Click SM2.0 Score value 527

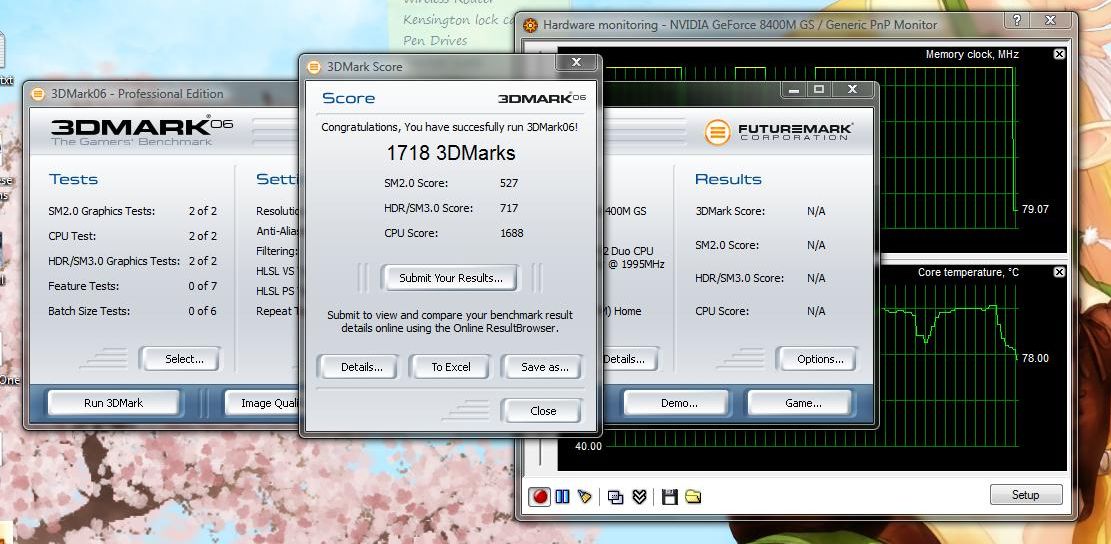pos(509,183)
